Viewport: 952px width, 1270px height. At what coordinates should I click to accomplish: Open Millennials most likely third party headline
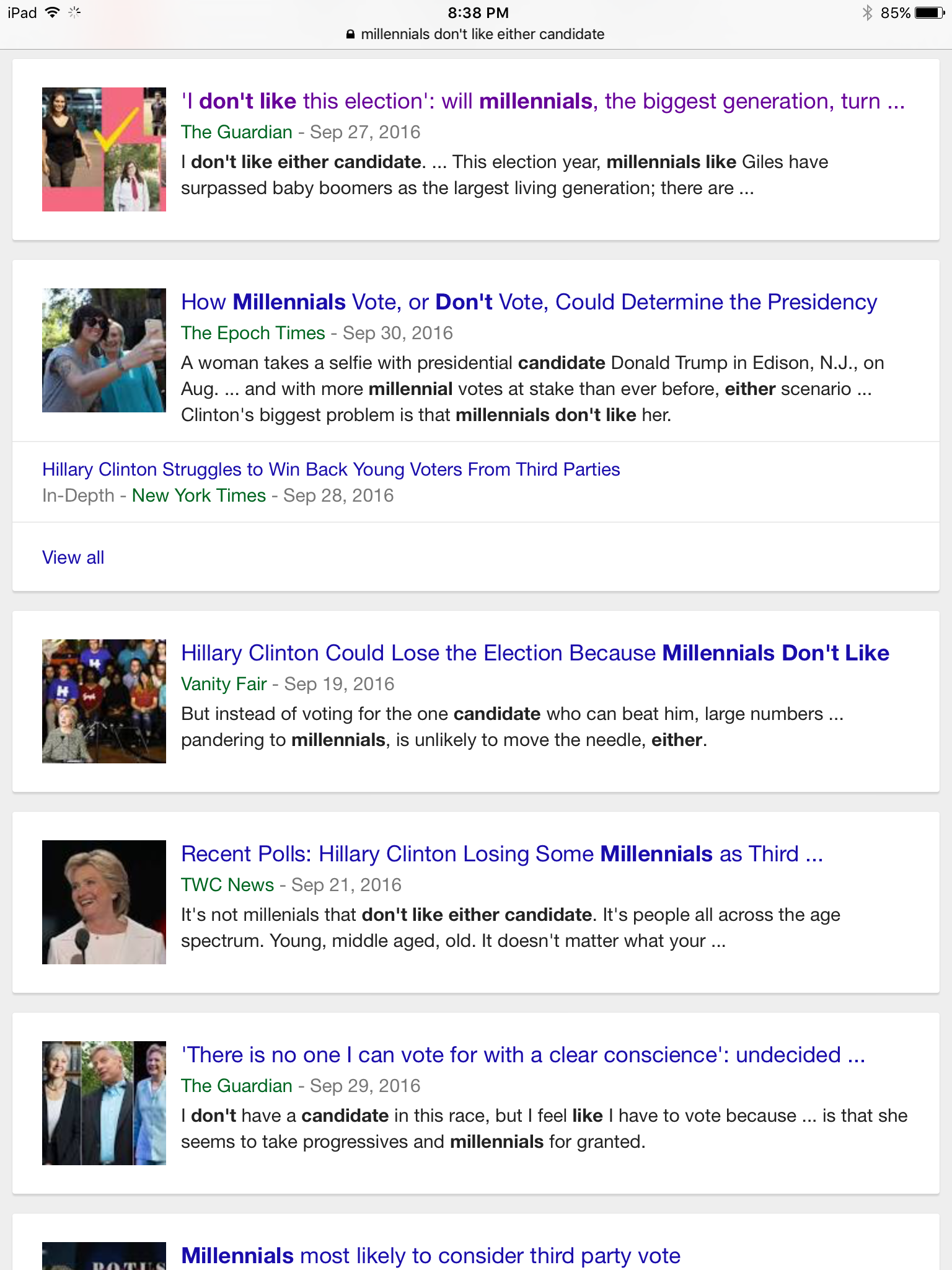point(431,1256)
